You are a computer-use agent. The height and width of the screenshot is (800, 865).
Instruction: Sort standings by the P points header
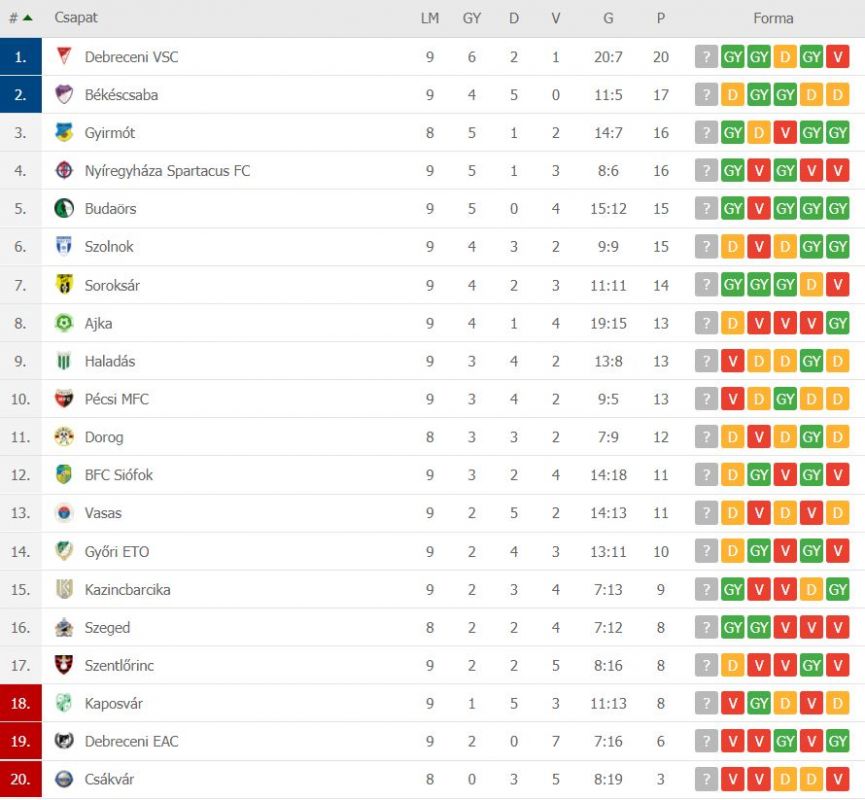pos(661,18)
